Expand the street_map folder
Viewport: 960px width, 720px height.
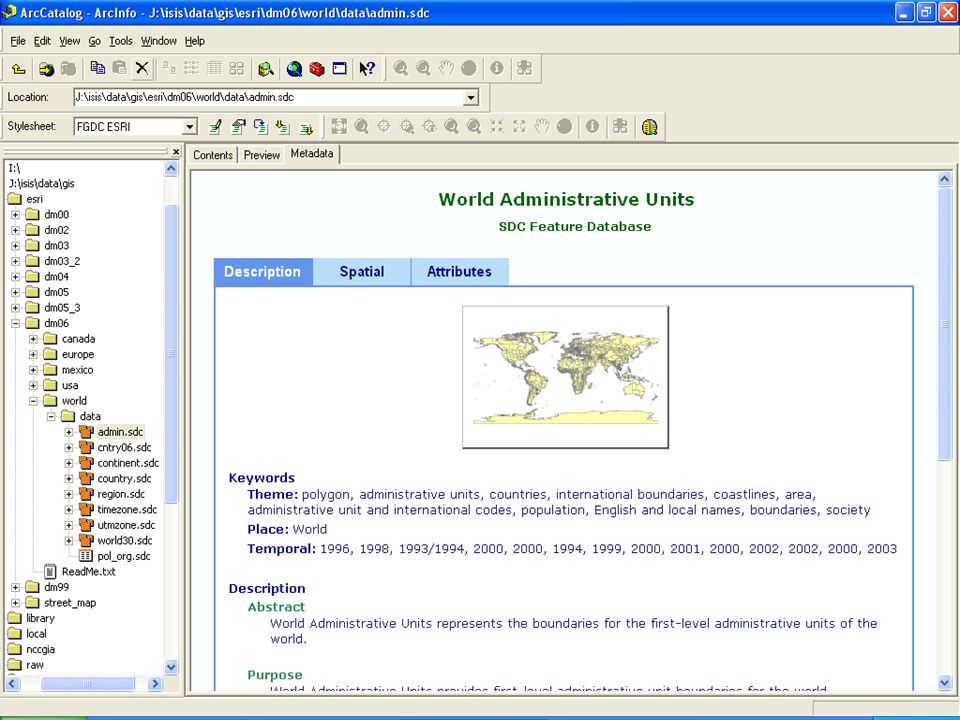[x=15, y=603]
